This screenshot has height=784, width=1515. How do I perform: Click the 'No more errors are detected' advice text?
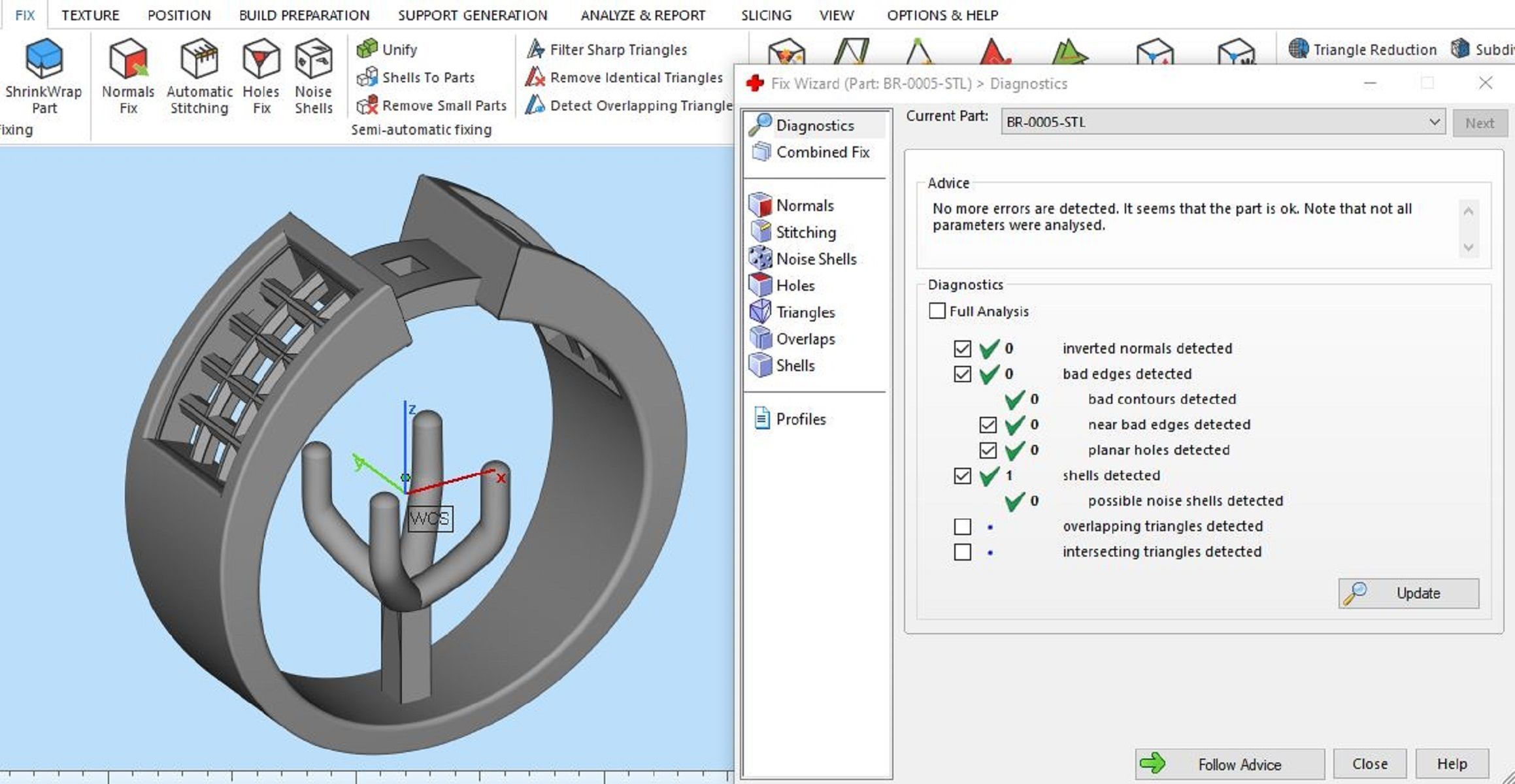[x=1172, y=217]
